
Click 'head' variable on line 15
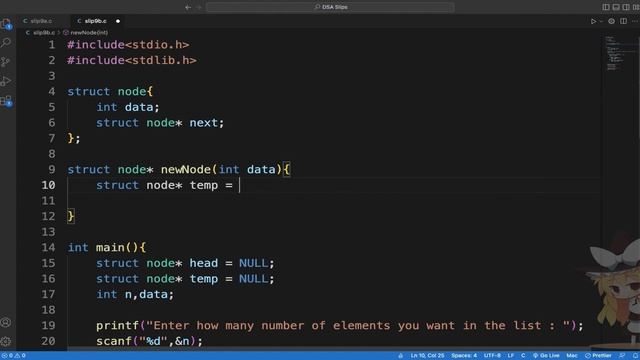pyautogui.click(x=204, y=263)
